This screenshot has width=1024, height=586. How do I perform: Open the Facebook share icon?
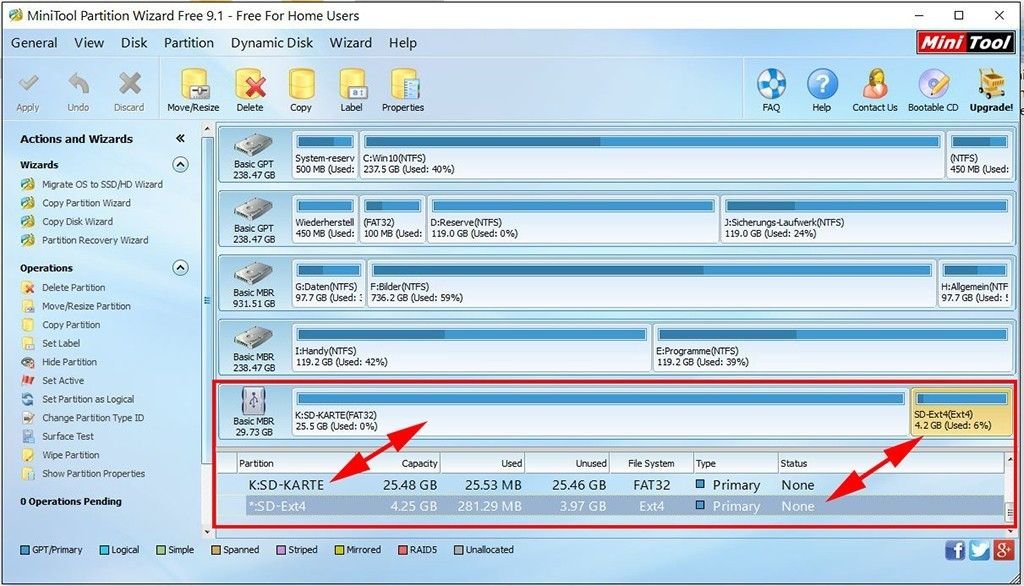[x=955, y=550]
